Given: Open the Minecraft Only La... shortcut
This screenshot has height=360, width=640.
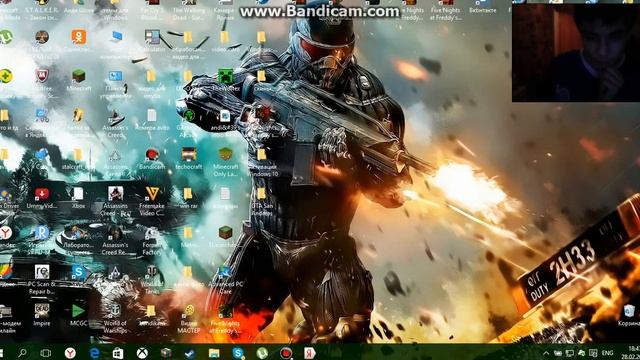Looking at the screenshot, I should [x=225, y=162].
